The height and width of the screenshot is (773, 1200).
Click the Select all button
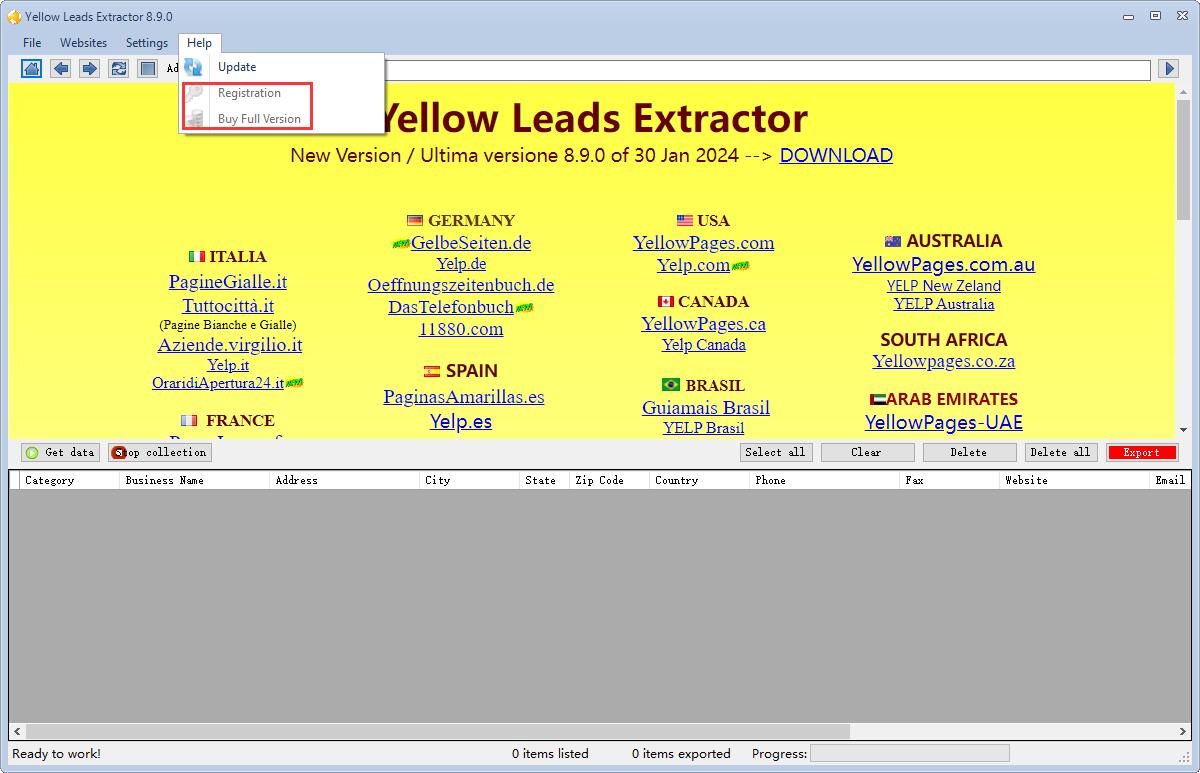click(775, 453)
